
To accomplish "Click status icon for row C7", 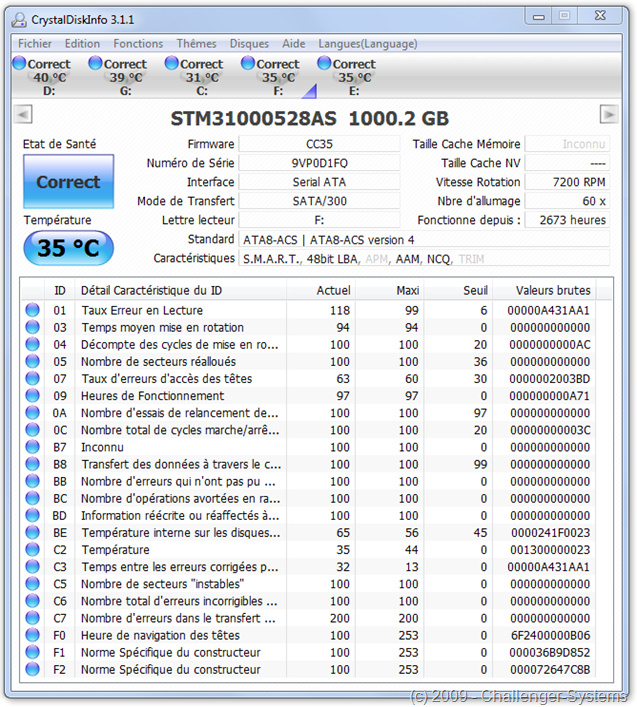I will pos(32,619).
